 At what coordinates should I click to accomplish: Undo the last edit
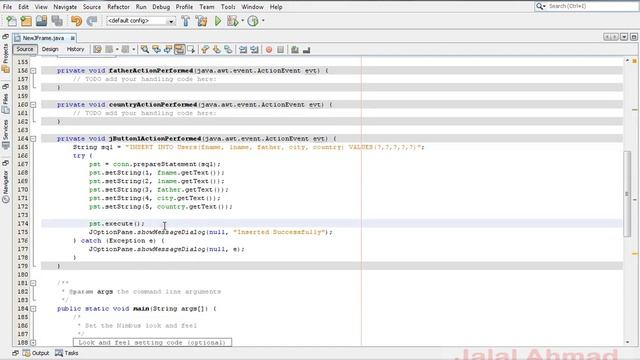76,21
